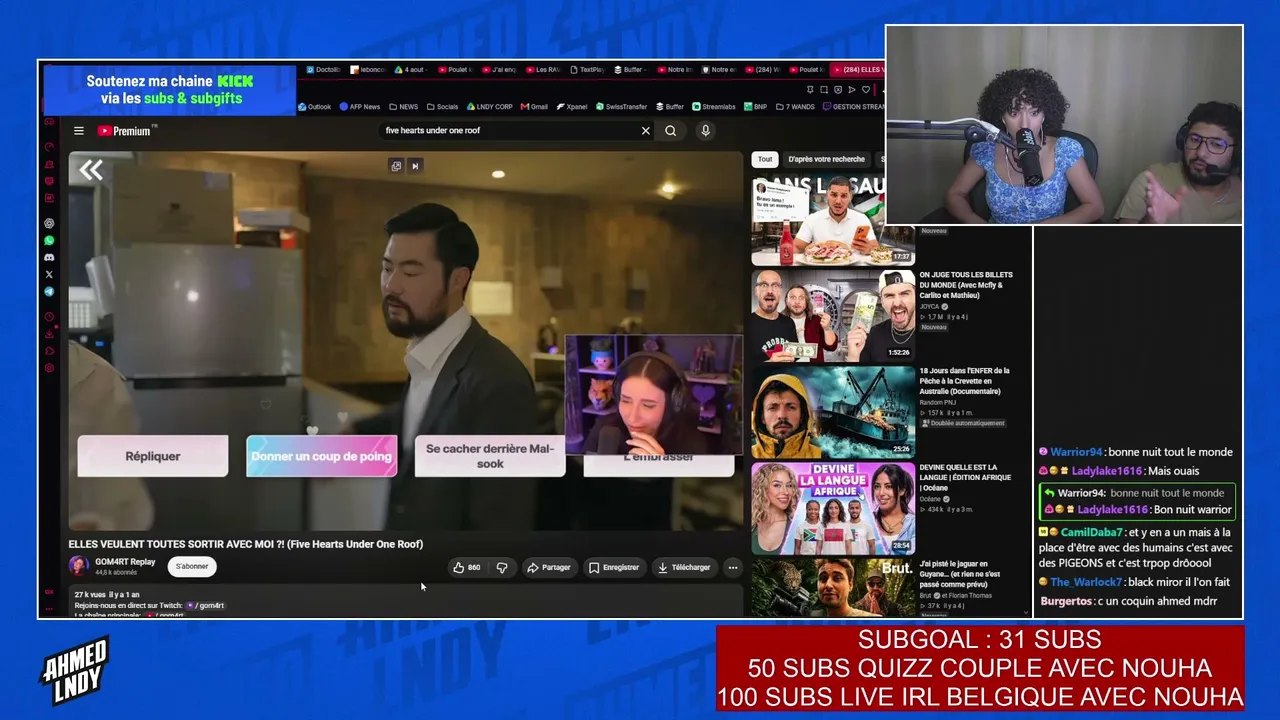1280x720 pixels.
Task: Expand the Socials bookmark folder
Action: pyautogui.click(x=442, y=107)
